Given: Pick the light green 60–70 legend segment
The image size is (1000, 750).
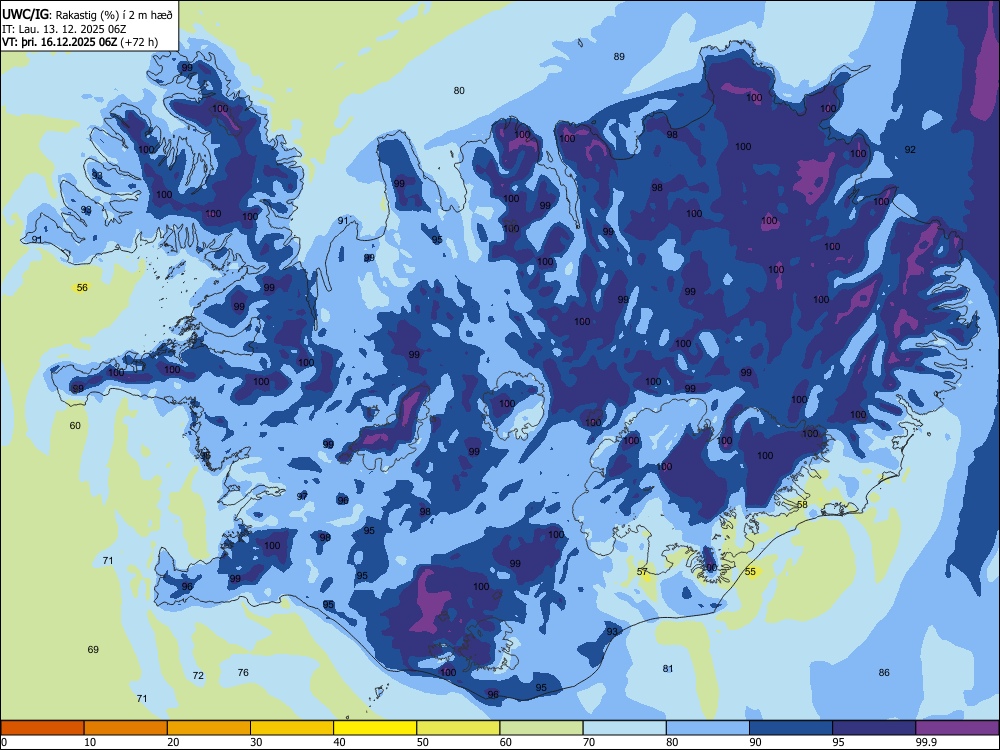Looking at the screenshot, I should coord(541,728).
